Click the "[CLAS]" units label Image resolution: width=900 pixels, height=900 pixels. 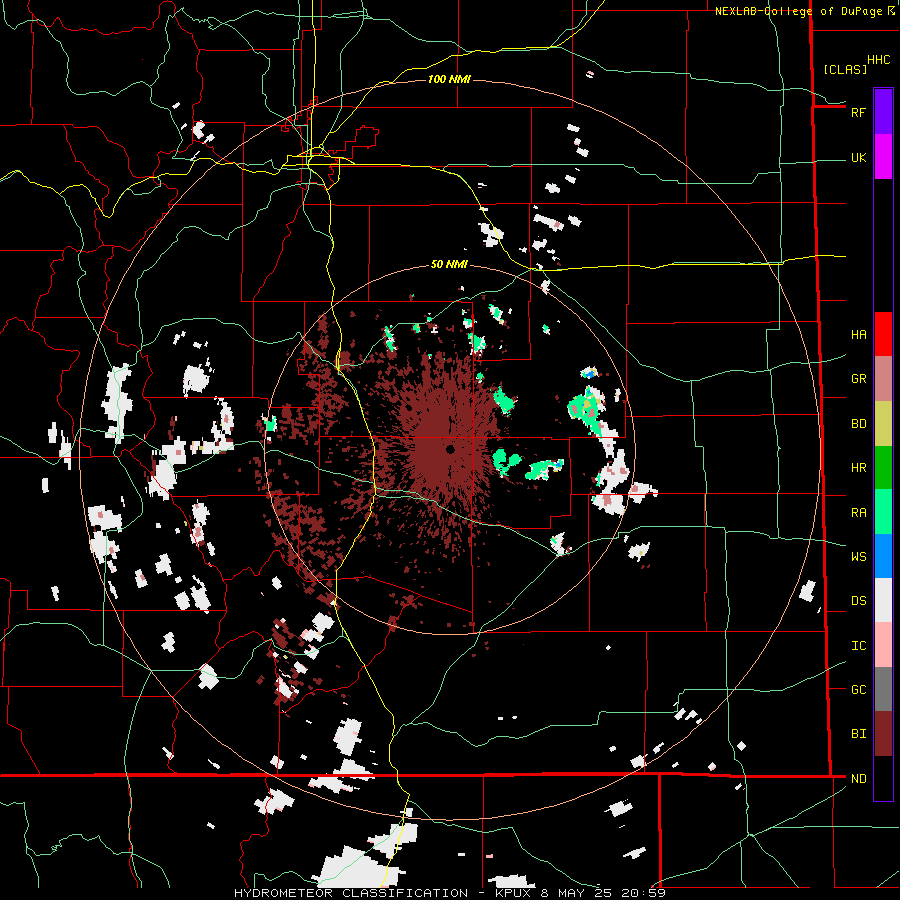[x=845, y=69]
